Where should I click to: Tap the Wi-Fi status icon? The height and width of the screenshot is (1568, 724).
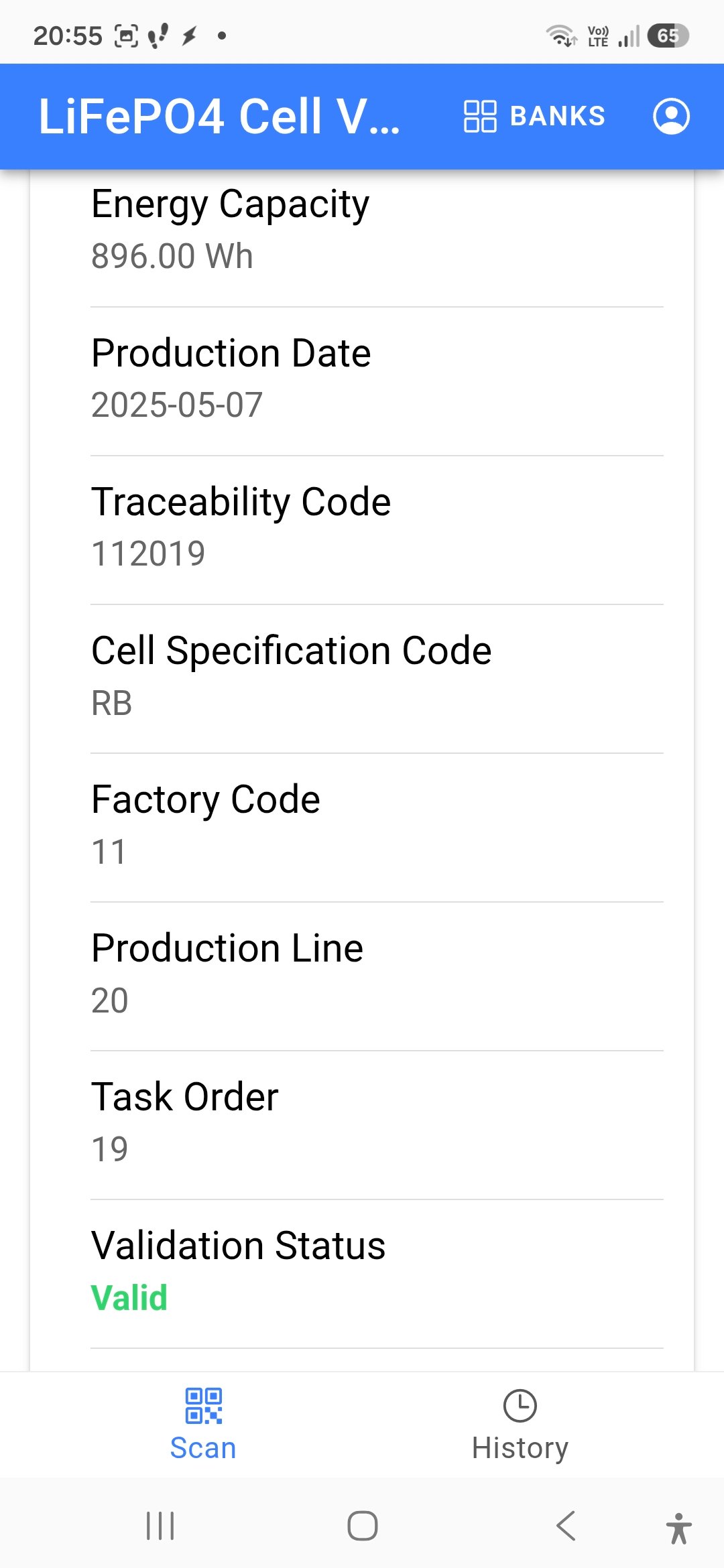pyautogui.click(x=561, y=36)
